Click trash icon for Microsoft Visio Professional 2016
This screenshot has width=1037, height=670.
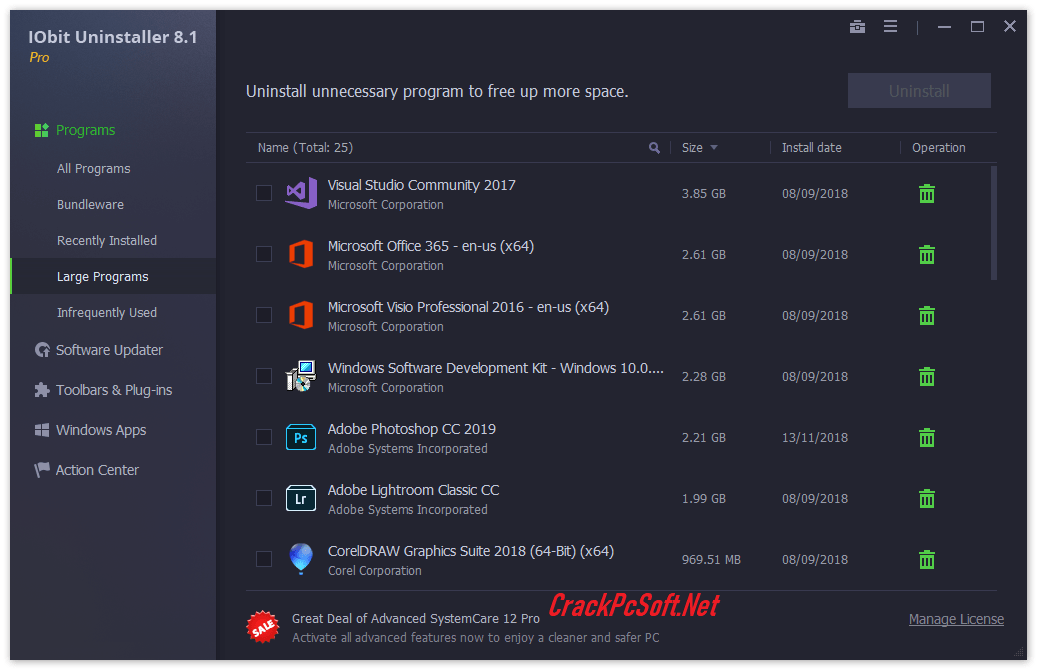927,315
